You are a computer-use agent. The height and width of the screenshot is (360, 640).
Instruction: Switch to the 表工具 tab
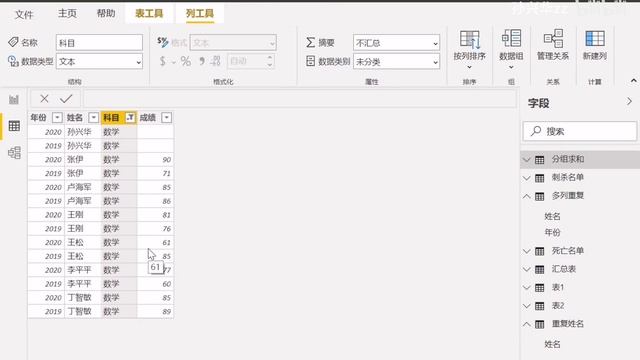pyautogui.click(x=149, y=13)
